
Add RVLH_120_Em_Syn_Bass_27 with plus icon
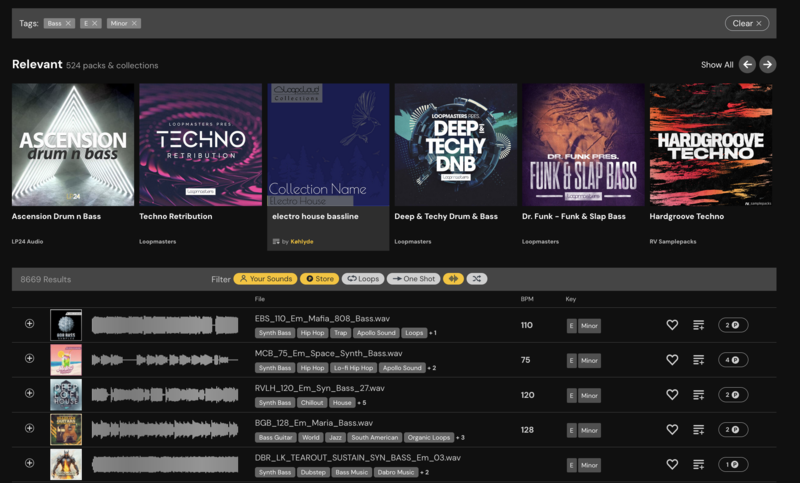(x=30, y=393)
